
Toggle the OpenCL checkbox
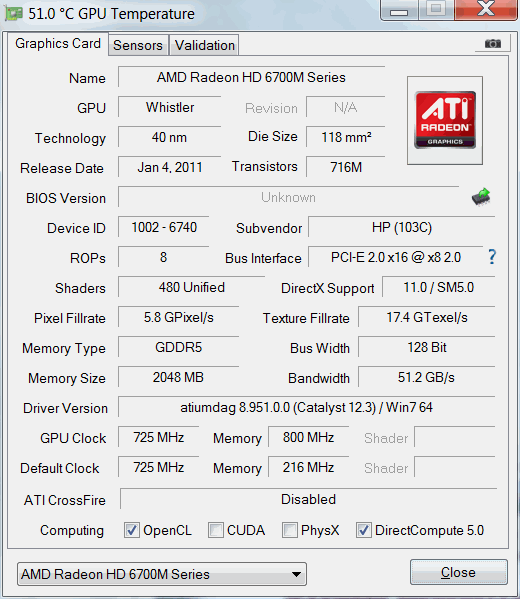point(132,530)
